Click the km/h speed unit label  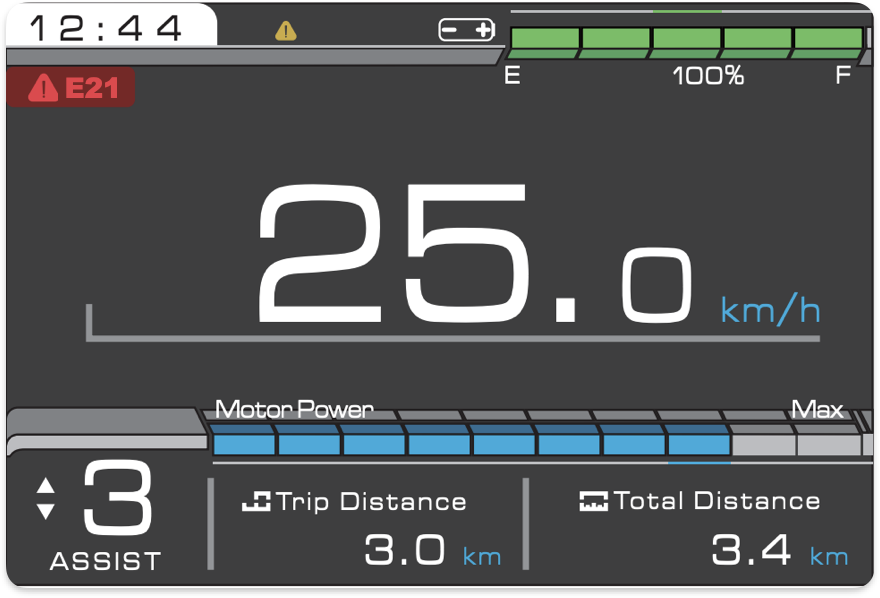click(x=770, y=309)
